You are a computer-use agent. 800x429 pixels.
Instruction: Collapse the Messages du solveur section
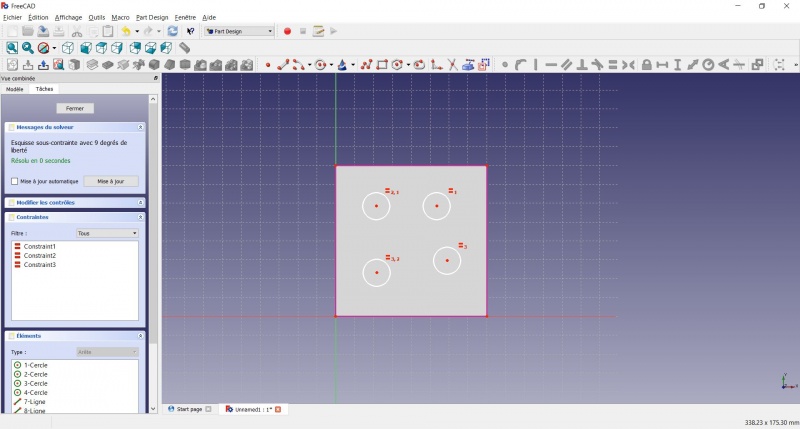click(140, 127)
